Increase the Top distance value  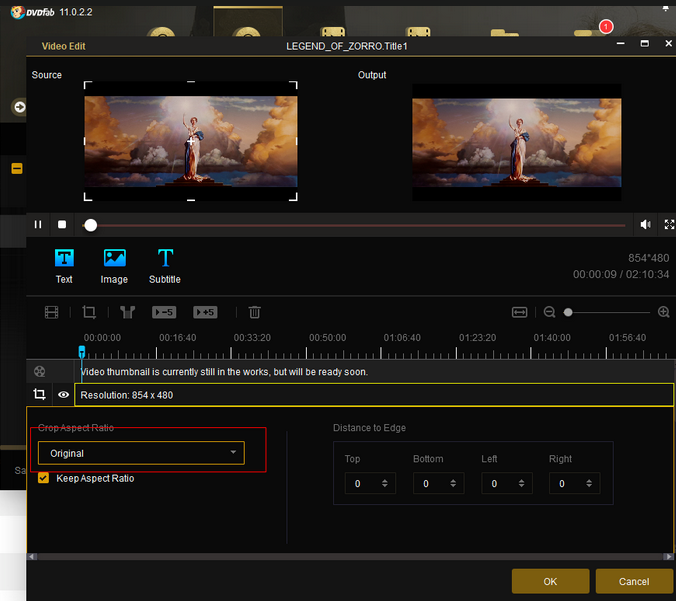(385, 480)
